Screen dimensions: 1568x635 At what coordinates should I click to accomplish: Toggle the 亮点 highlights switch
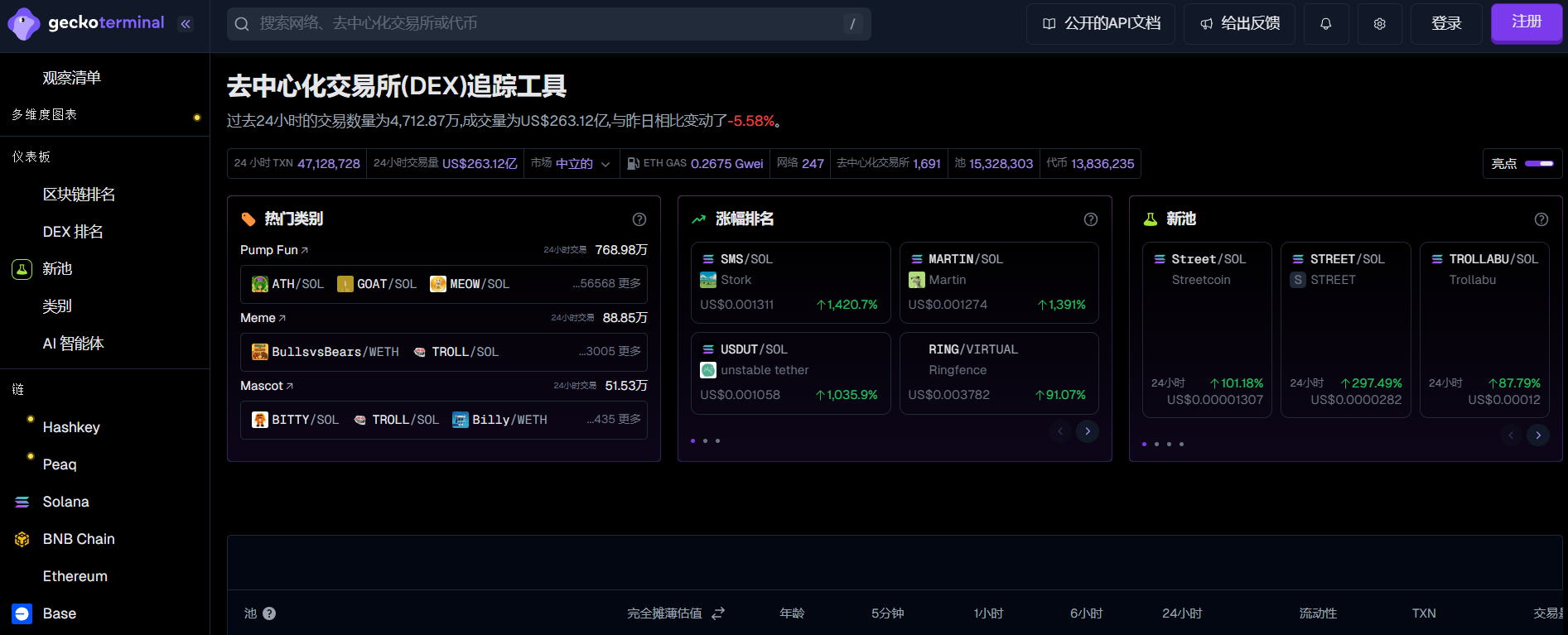point(1539,164)
